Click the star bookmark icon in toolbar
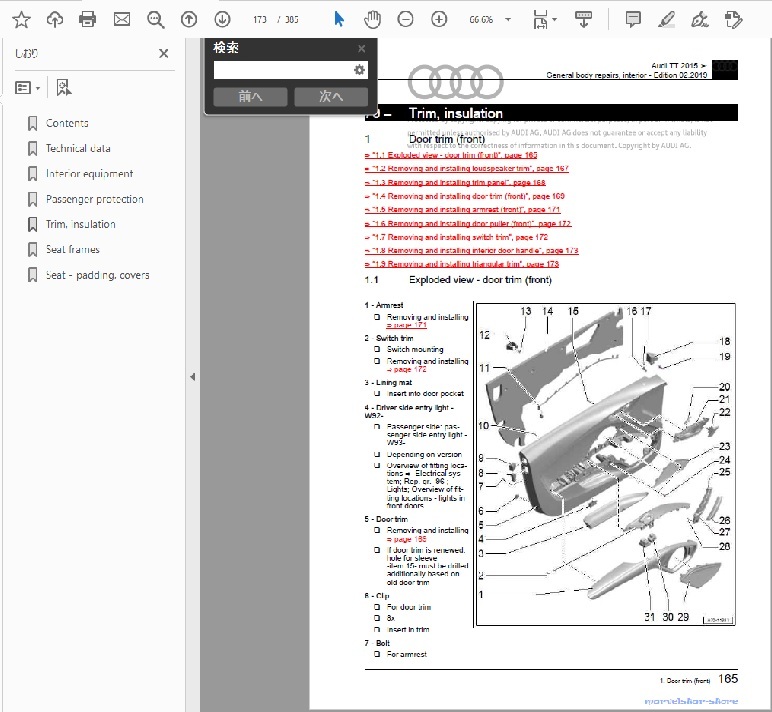 click(x=22, y=20)
